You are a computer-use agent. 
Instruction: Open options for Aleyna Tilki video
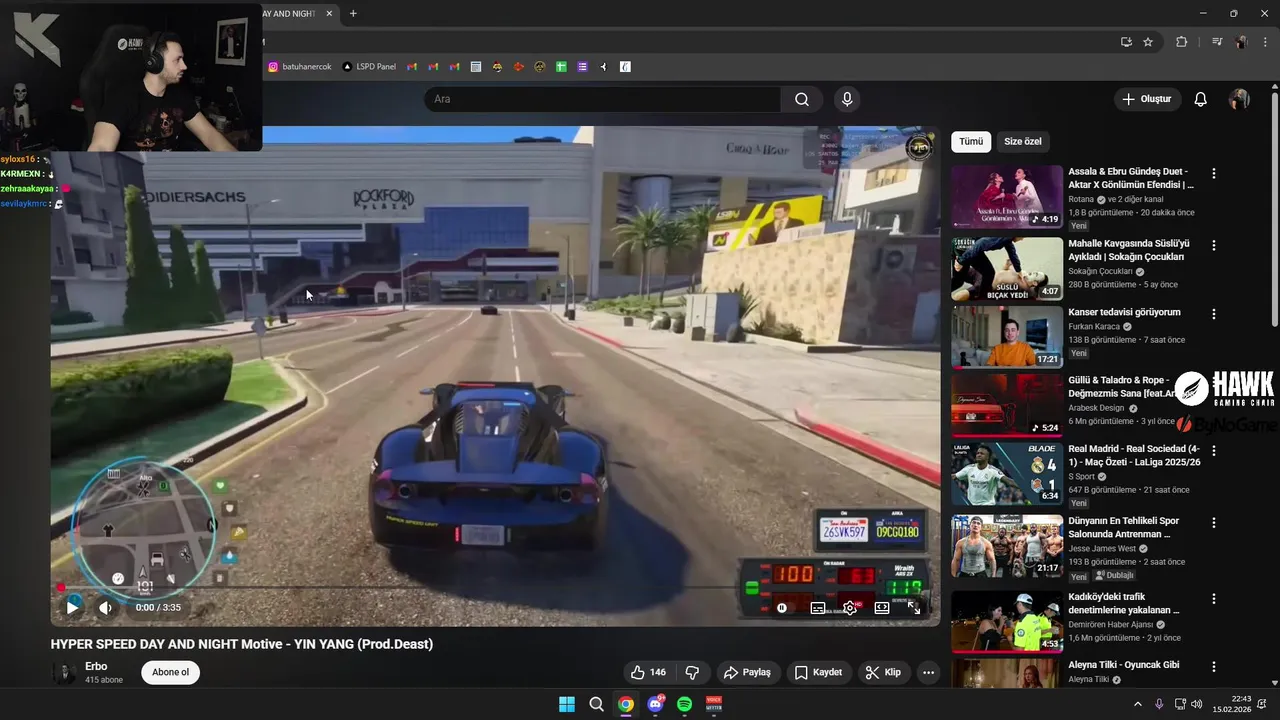pyautogui.click(x=1214, y=667)
